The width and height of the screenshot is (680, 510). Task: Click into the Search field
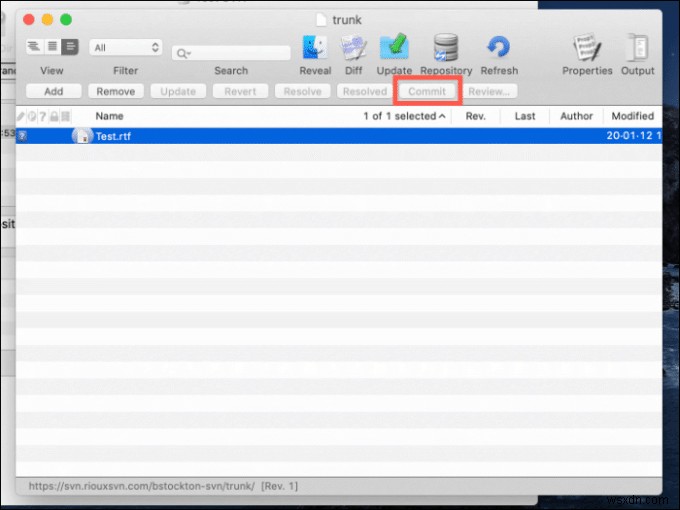[x=231, y=53]
